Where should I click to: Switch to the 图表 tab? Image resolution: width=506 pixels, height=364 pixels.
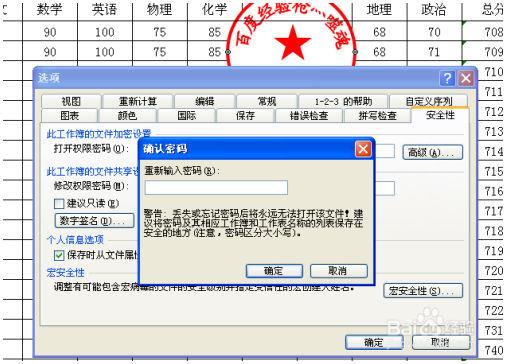click(x=69, y=116)
